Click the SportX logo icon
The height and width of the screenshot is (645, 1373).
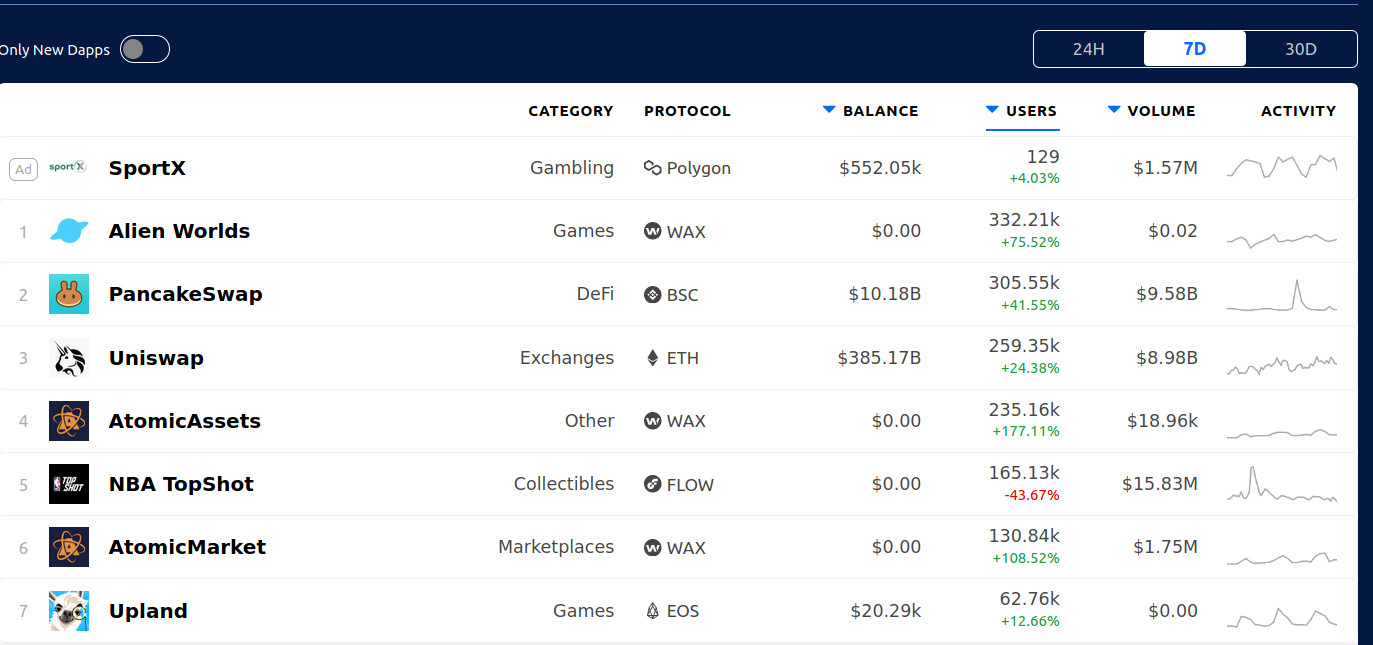click(x=68, y=167)
